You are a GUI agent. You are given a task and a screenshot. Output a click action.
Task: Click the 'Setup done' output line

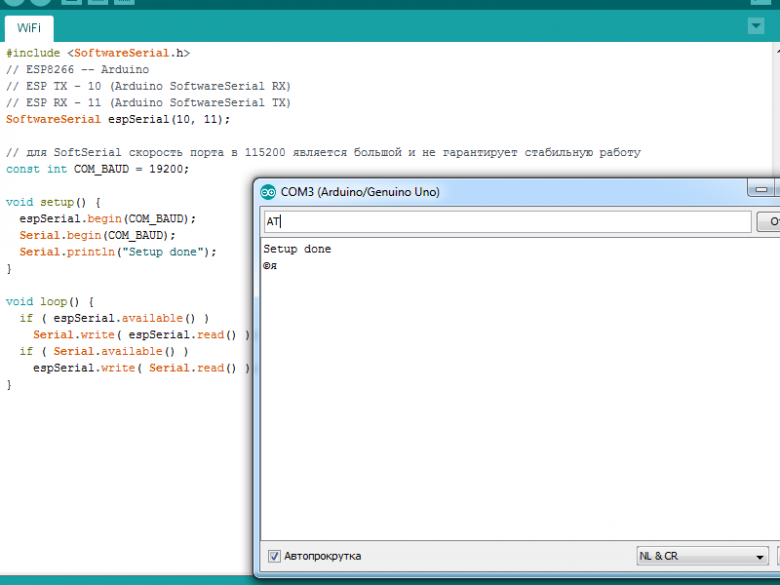pos(297,249)
